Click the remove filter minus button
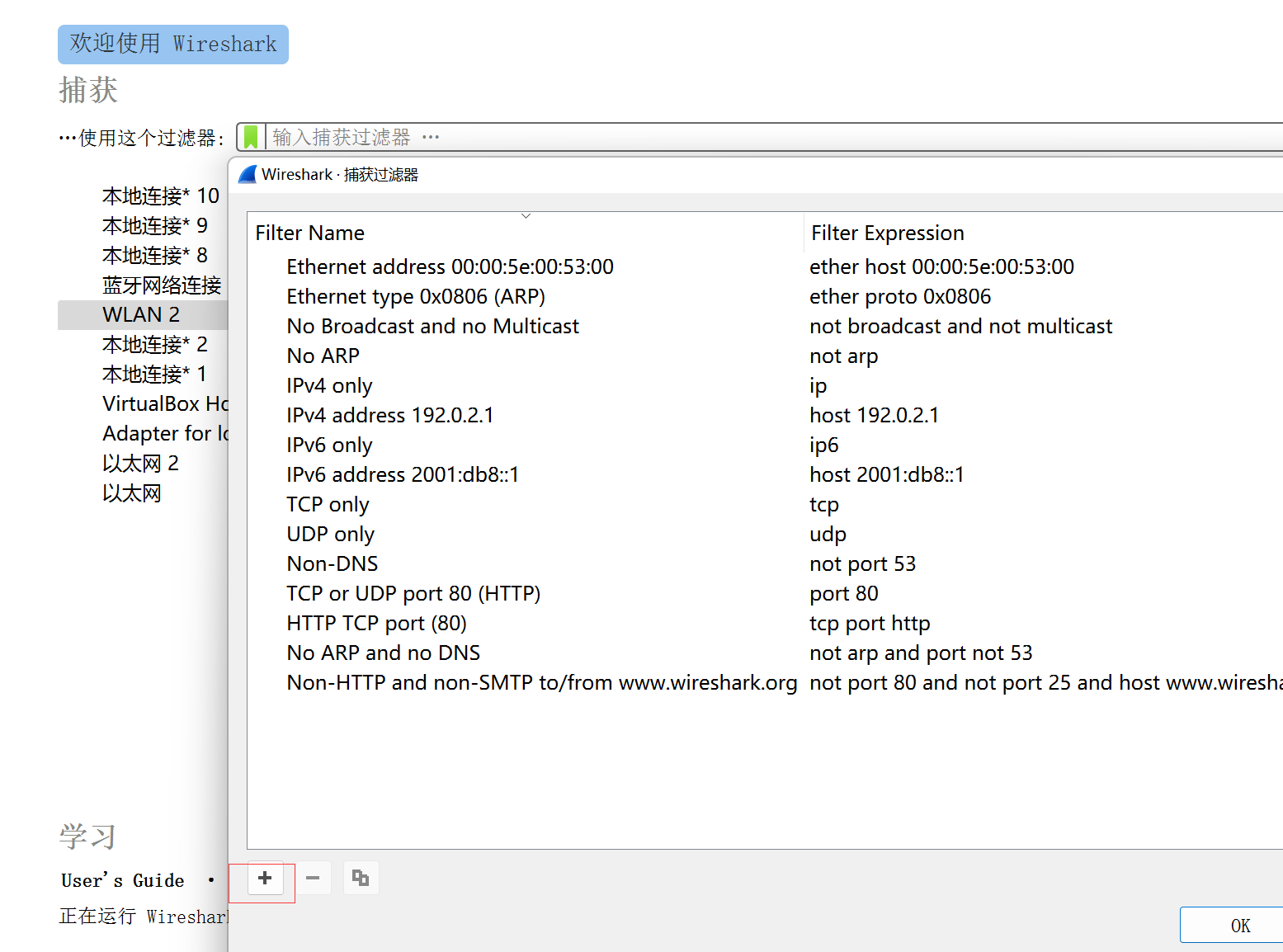1283x952 pixels. (x=313, y=878)
